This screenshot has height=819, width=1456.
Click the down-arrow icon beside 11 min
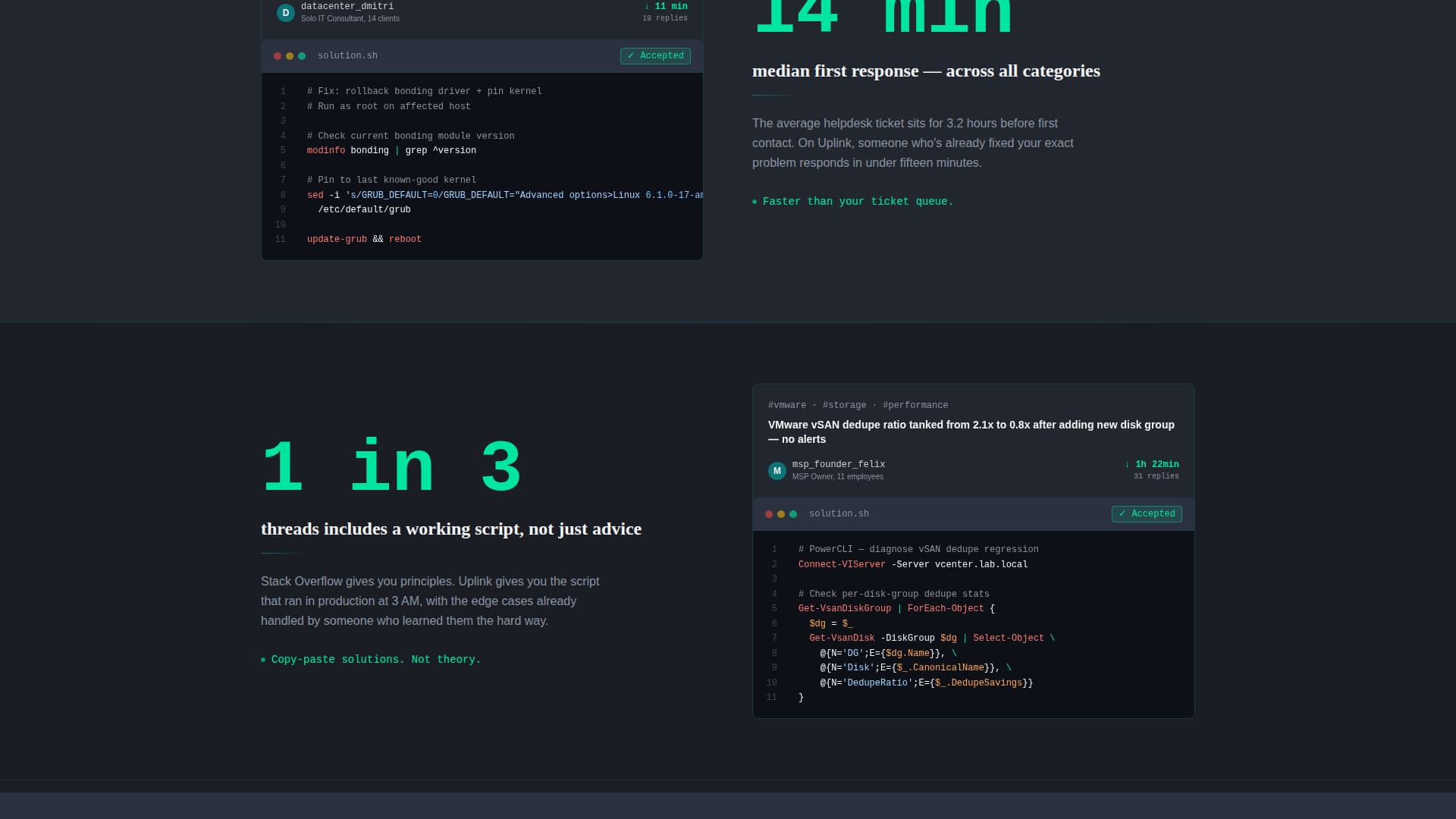pyautogui.click(x=645, y=6)
